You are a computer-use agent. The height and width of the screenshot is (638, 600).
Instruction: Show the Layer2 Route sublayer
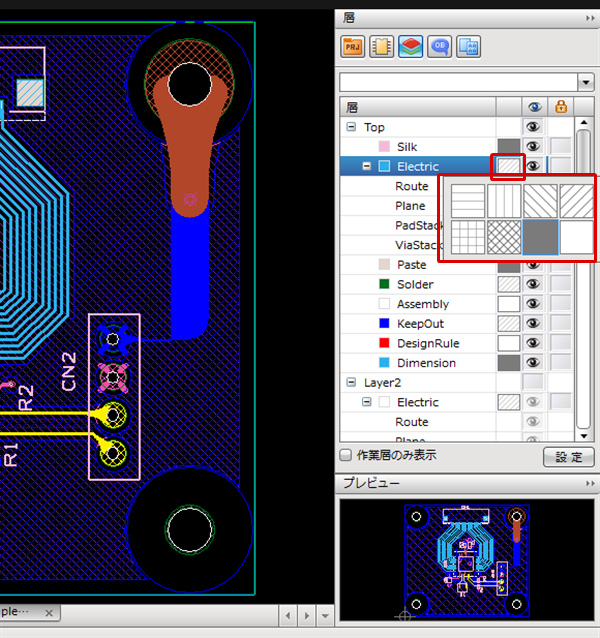(x=533, y=422)
